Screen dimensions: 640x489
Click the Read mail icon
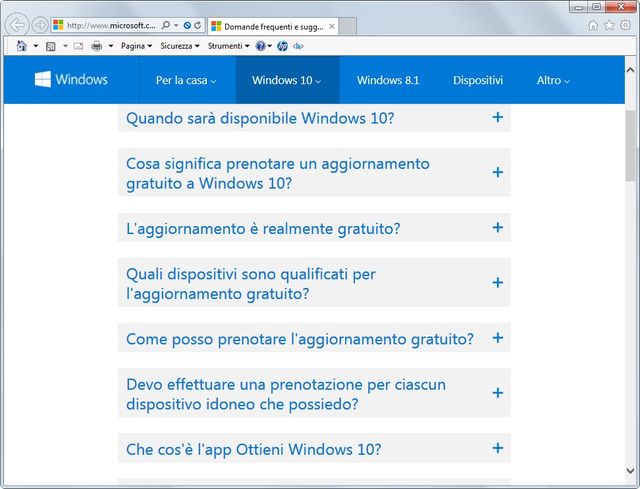coord(78,46)
